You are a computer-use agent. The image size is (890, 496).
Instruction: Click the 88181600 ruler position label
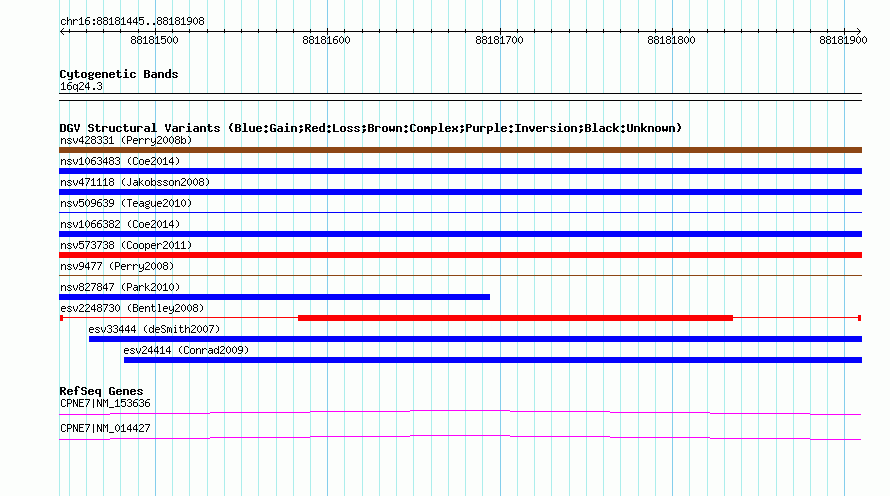326,40
